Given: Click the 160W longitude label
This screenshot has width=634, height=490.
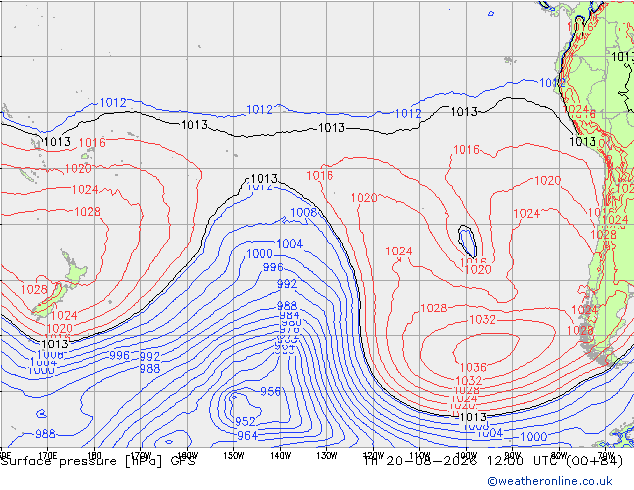Looking at the screenshot, I should click(188, 455).
